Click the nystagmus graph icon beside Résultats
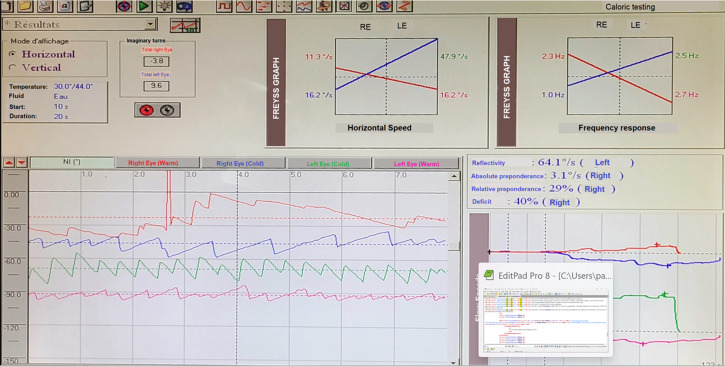Image resolution: width=725 pixels, height=367 pixels. point(185,25)
